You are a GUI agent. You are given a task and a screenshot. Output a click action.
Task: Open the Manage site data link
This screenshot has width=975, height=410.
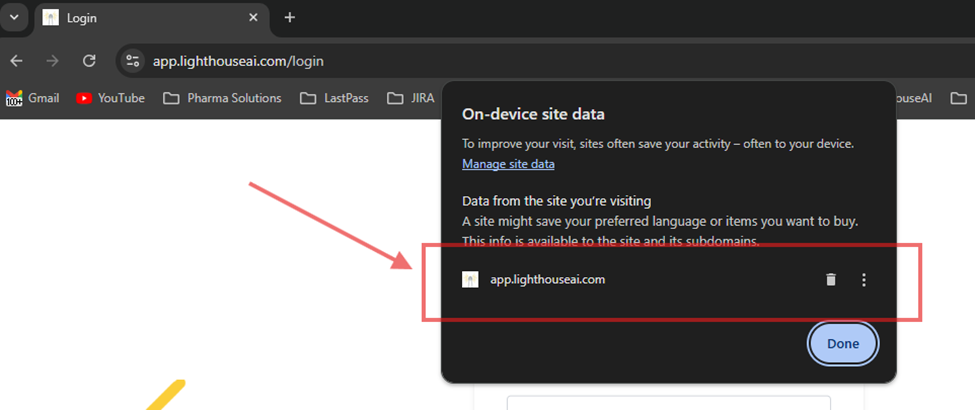(508, 164)
